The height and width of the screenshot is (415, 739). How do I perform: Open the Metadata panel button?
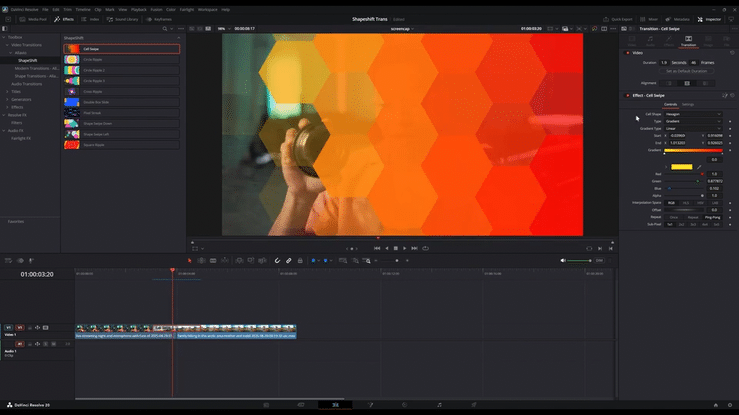tap(677, 19)
